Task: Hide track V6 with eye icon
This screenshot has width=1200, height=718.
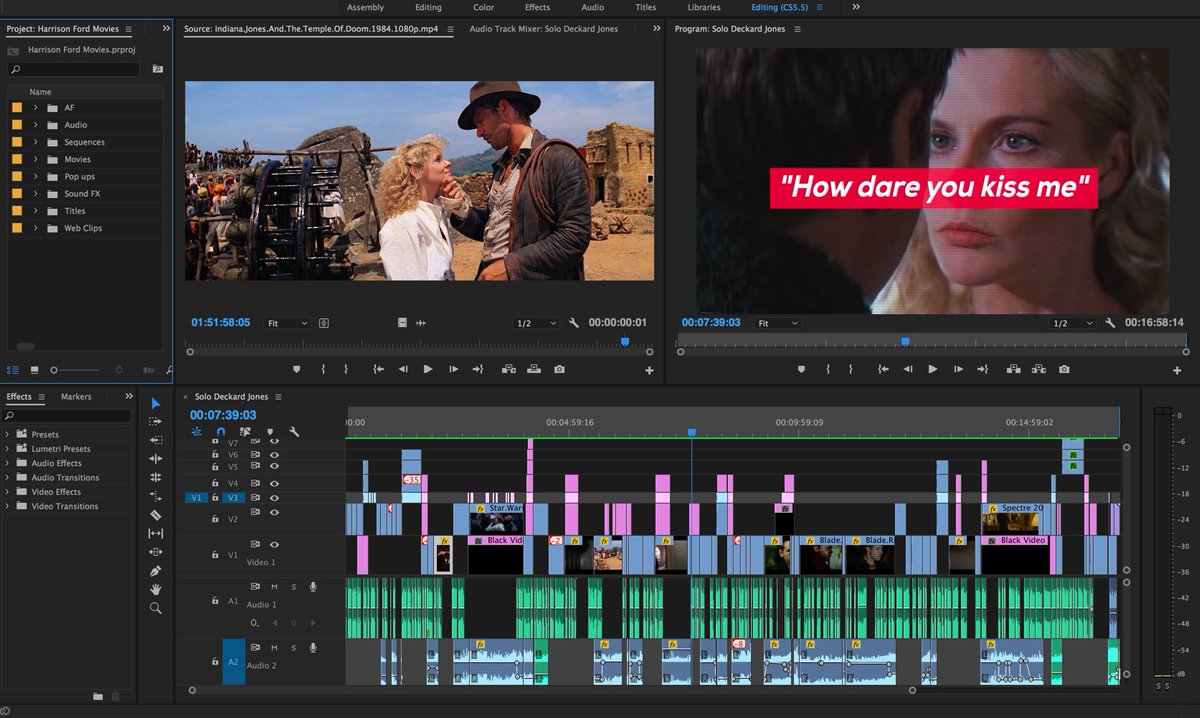Action: click(x=274, y=454)
